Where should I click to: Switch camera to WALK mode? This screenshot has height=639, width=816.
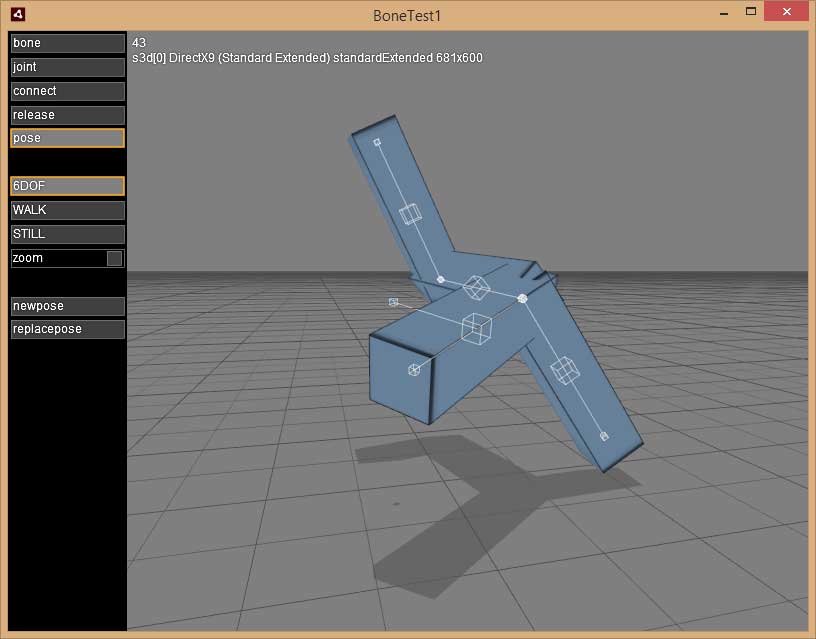point(67,210)
